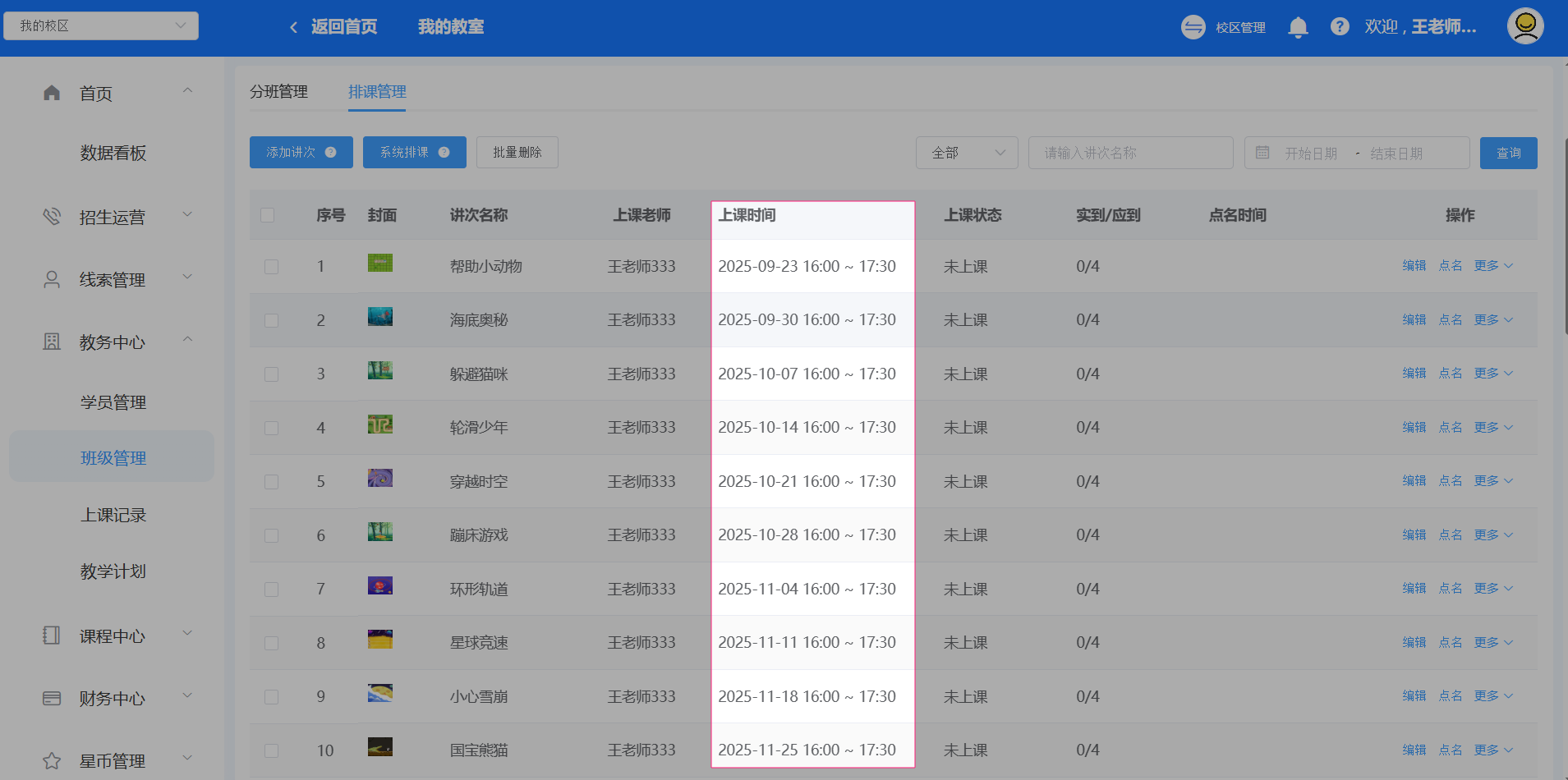Screen dimensions: 1568x780
Task: Click the notification bell icon
Action: click(1298, 28)
